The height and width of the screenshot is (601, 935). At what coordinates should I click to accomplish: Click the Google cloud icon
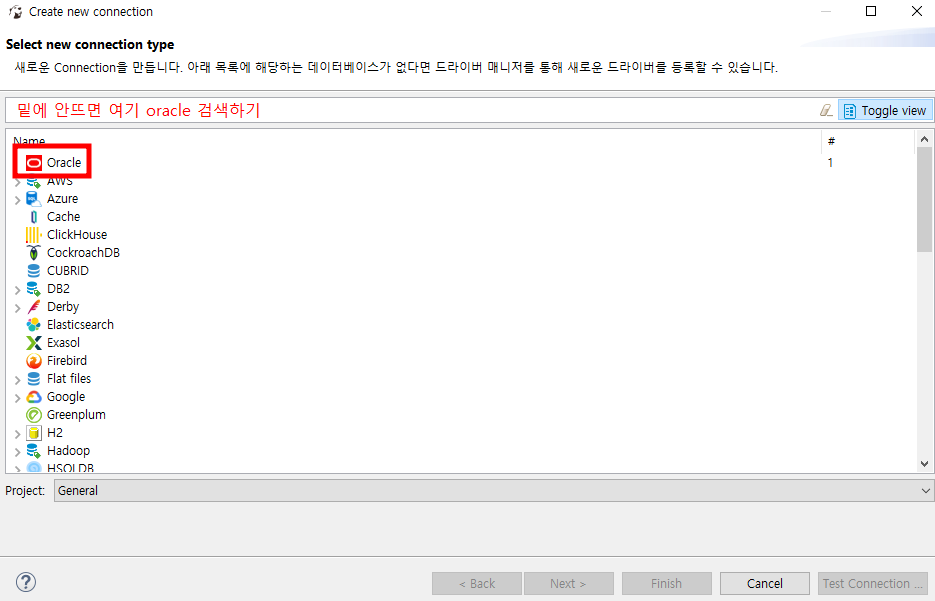click(x=33, y=396)
